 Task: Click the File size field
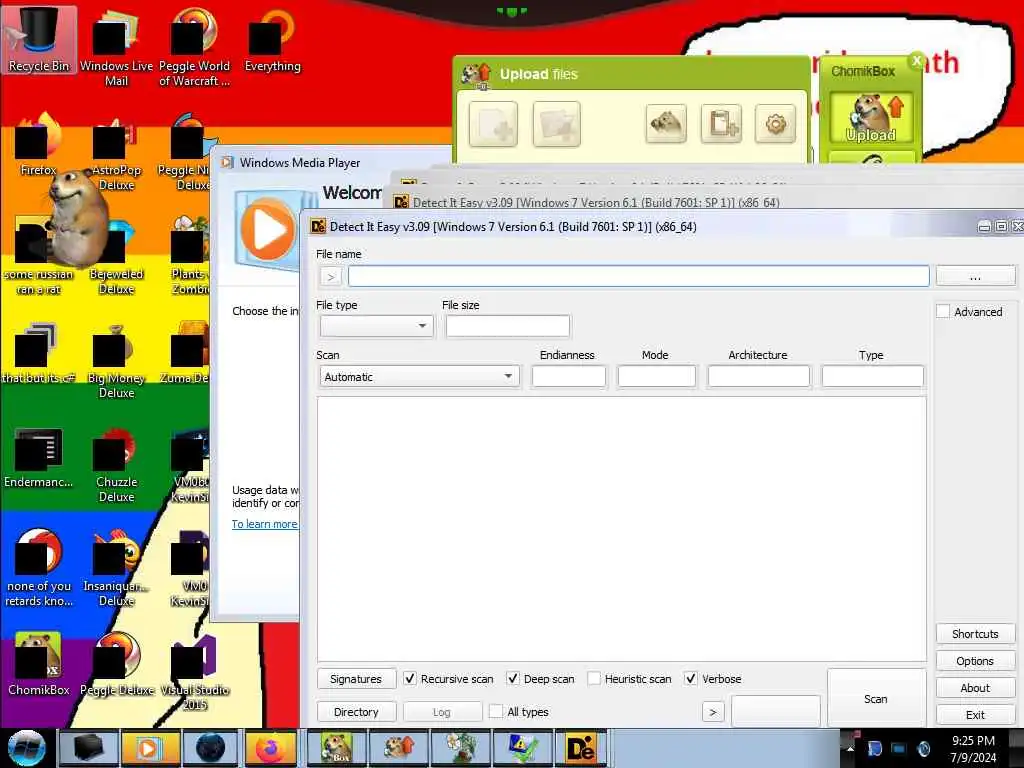tap(507, 325)
